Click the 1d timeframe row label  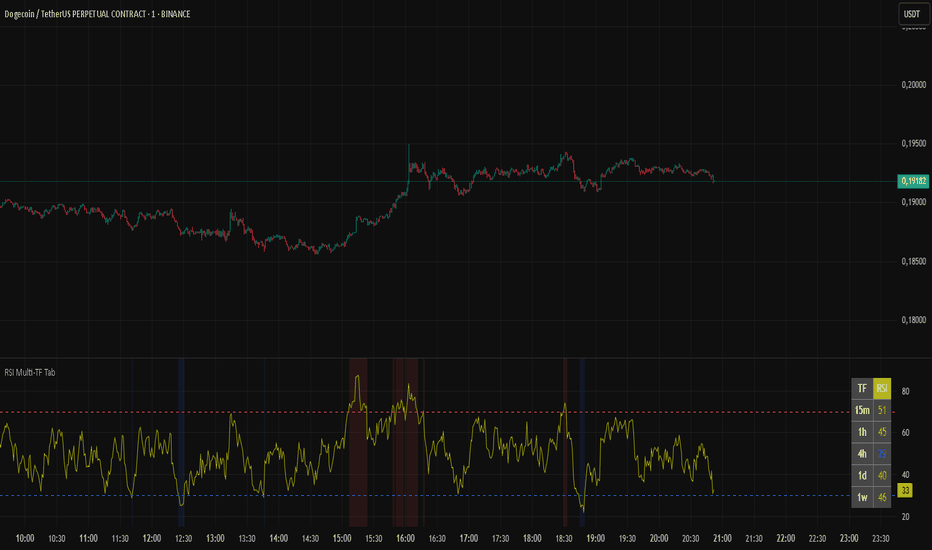click(862, 475)
